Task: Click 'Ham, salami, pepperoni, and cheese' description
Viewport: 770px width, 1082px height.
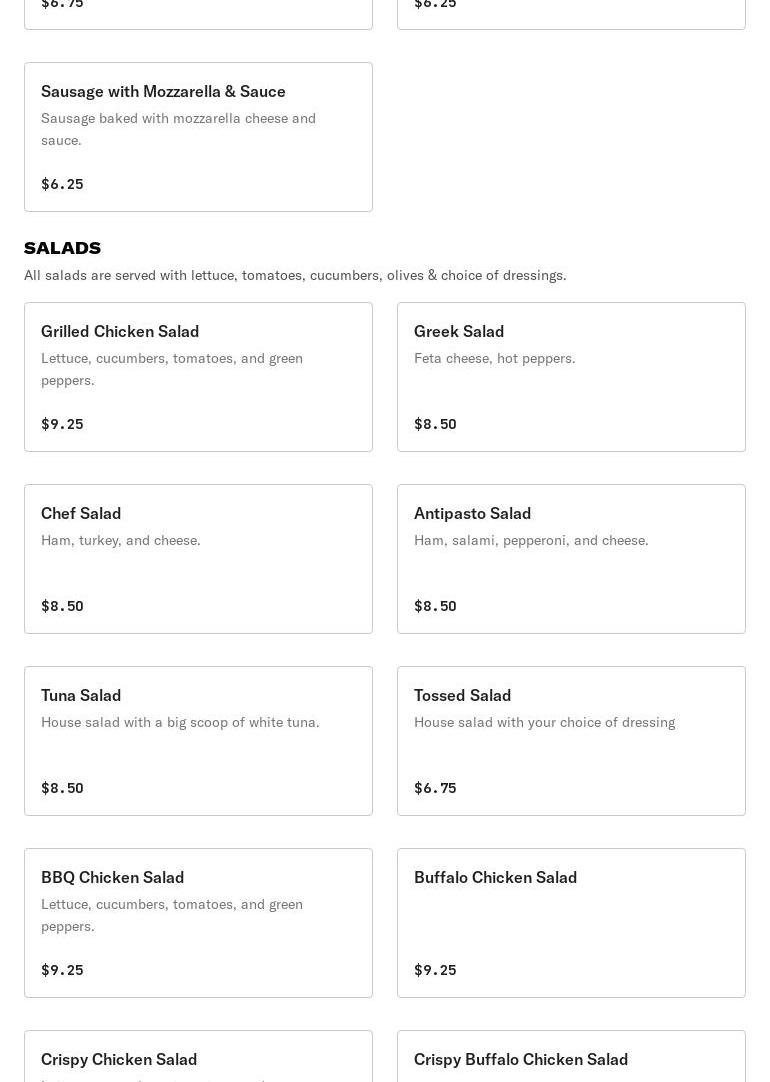Action: 531,540
